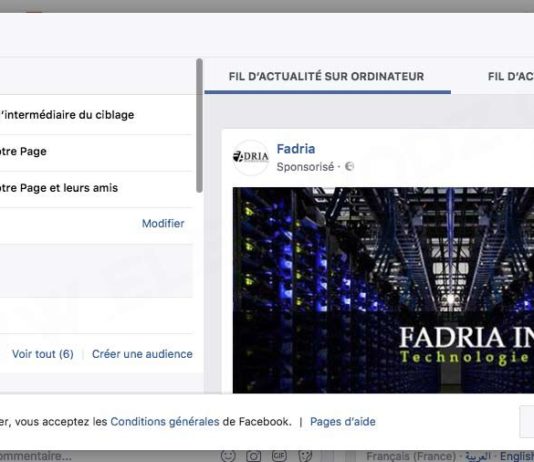
Task: Click the emoji smiley icon in comment bar
Action: (x=228, y=456)
